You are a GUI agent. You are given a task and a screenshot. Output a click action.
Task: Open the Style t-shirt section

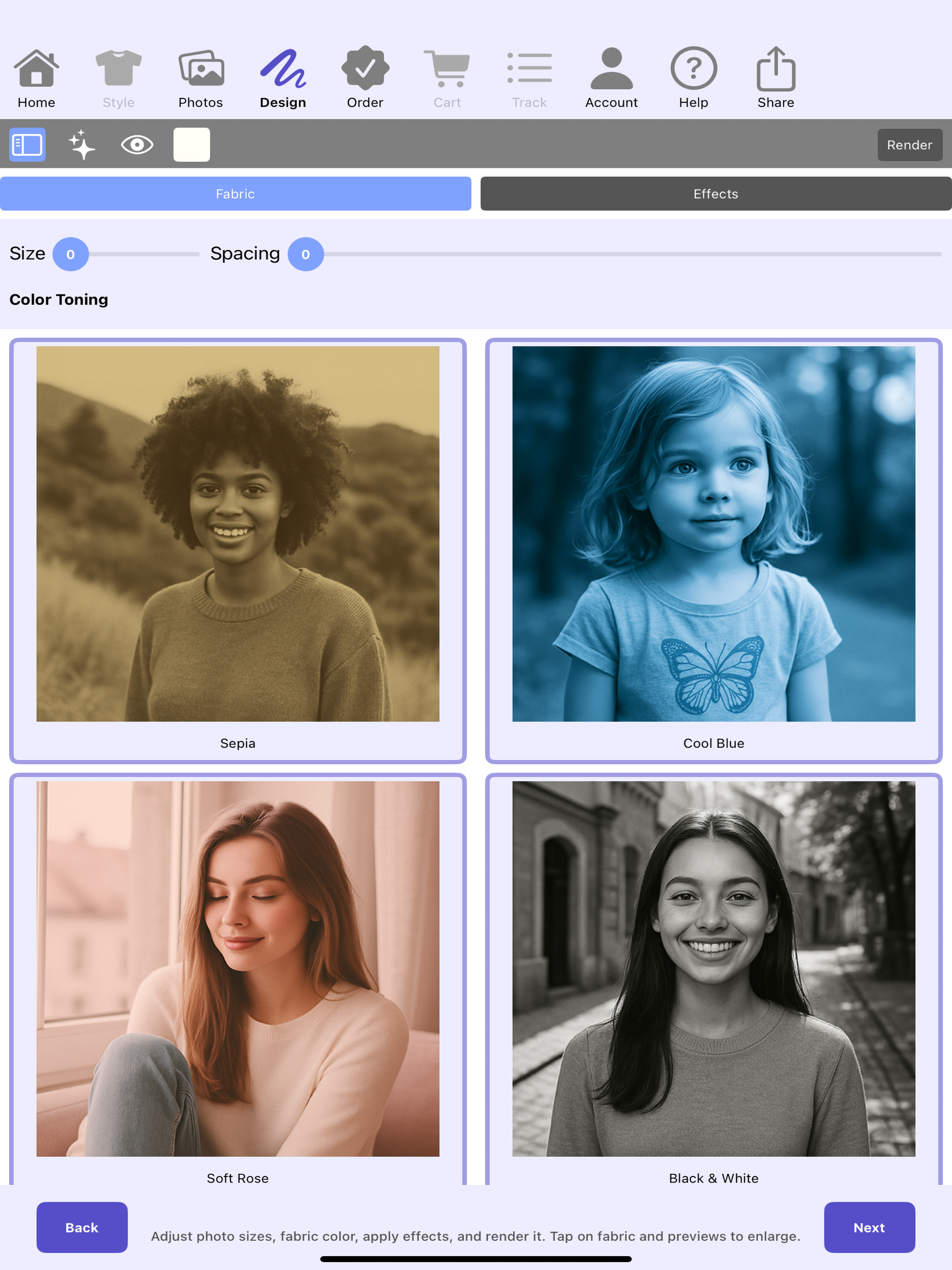click(x=118, y=78)
